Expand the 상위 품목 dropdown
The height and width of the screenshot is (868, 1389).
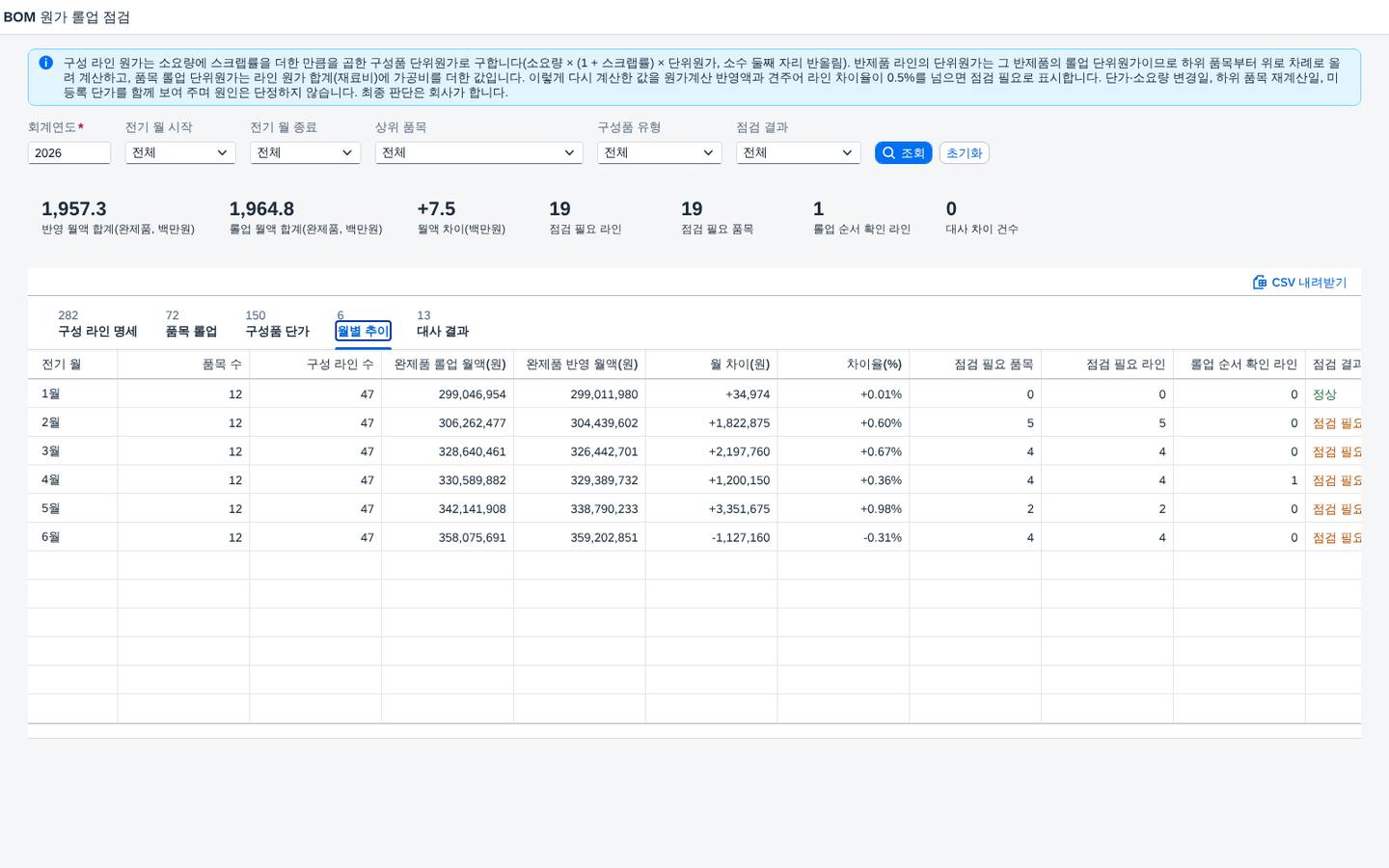pyautogui.click(x=478, y=152)
